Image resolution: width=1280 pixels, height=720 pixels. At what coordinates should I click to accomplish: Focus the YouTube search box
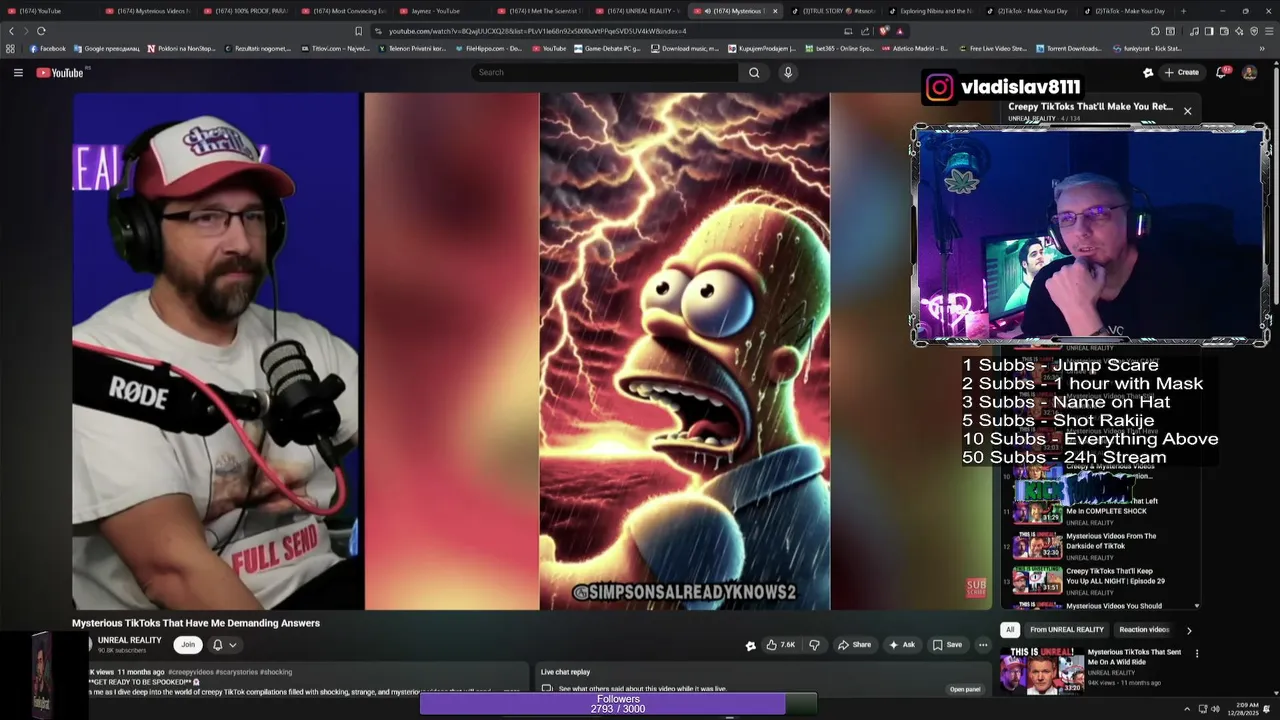tap(604, 72)
